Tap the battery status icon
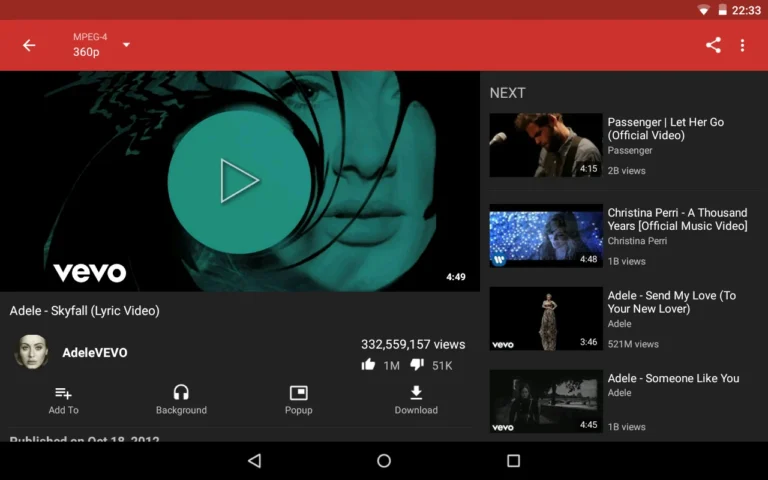768x480 pixels. (722, 10)
